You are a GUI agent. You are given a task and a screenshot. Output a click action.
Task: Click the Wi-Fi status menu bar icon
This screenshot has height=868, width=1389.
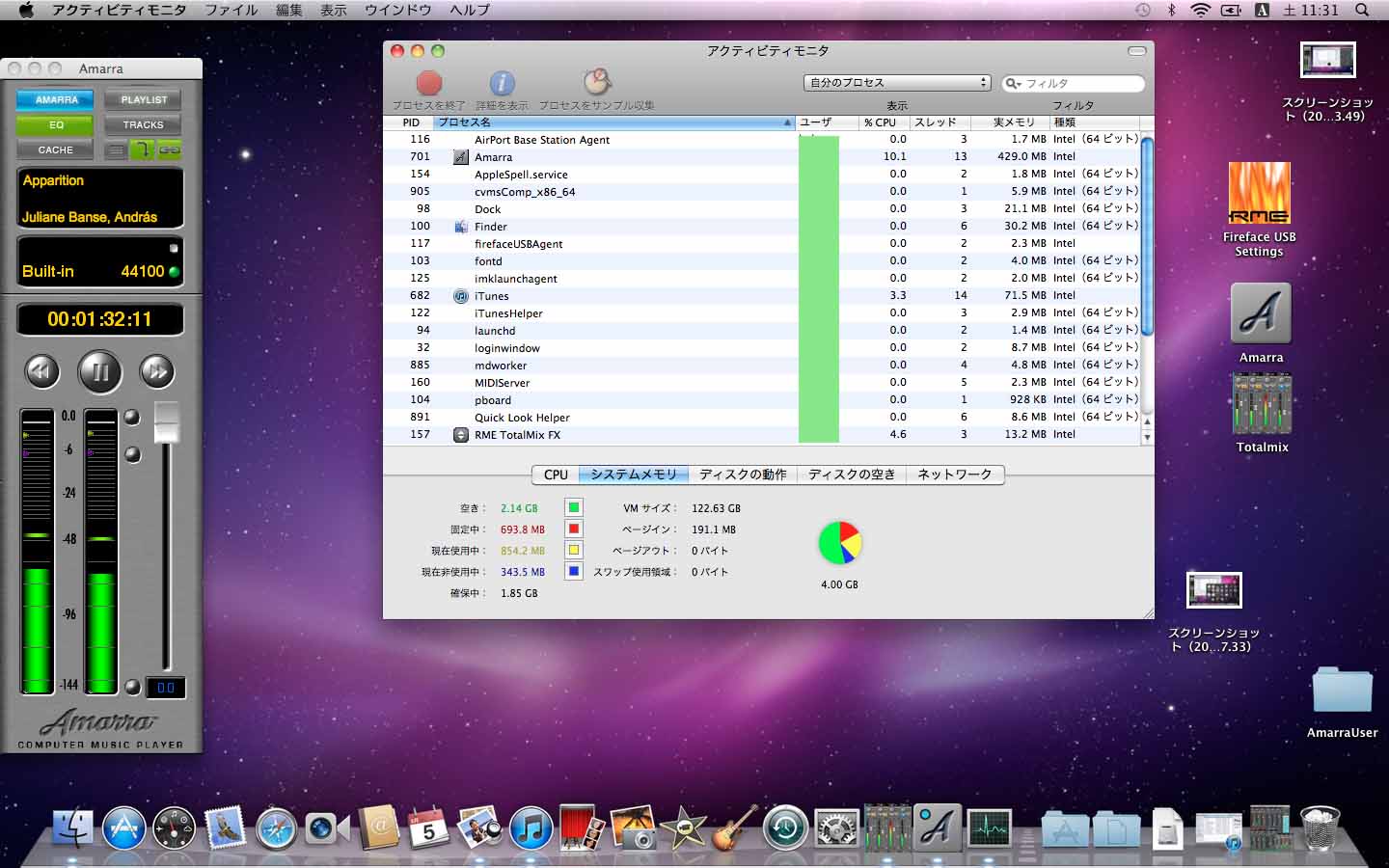coord(1200,10)
